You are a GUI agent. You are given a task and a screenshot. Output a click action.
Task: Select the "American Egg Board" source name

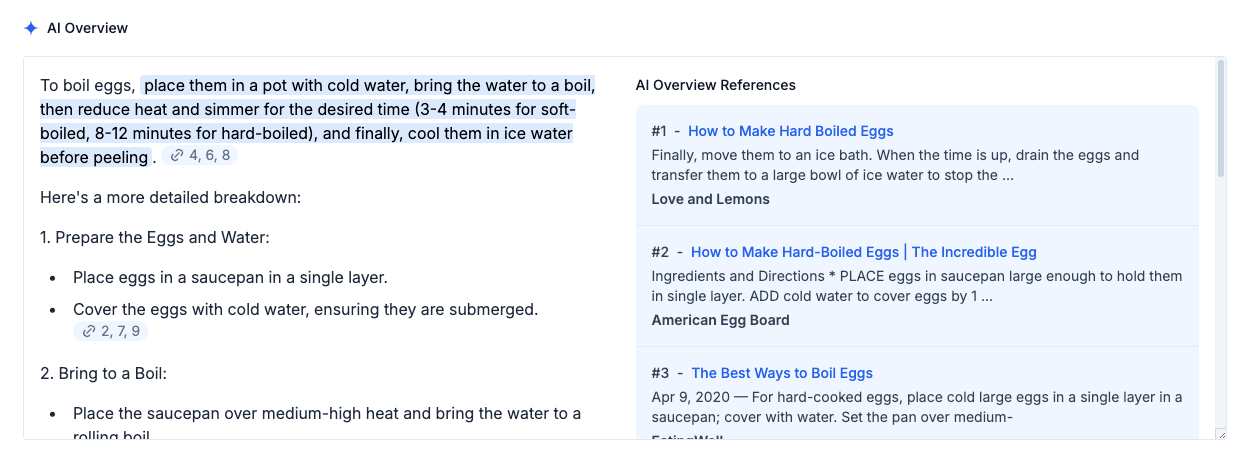tap(720, 320)
